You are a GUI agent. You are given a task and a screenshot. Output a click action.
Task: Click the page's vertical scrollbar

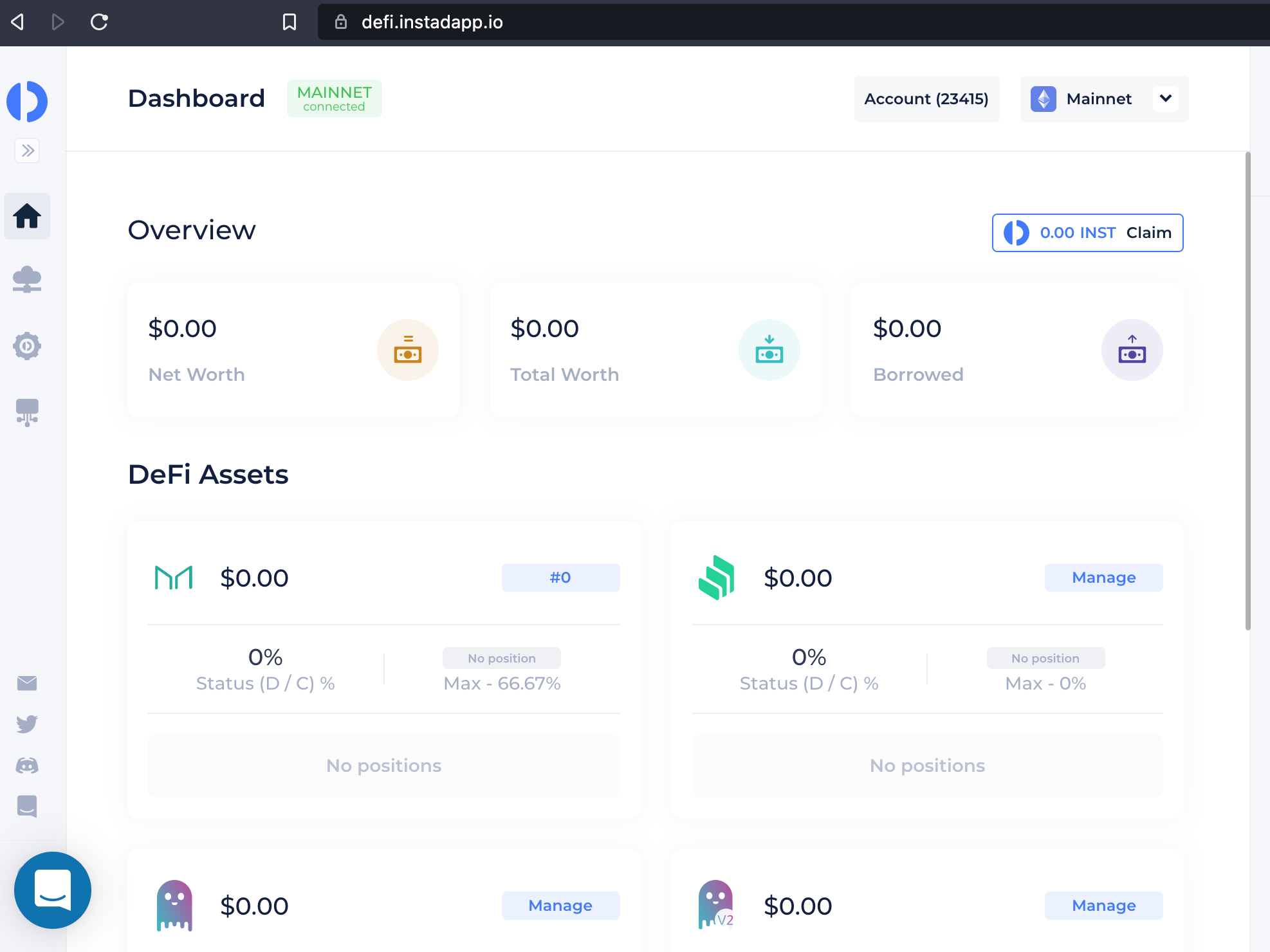coord(1247,390)
